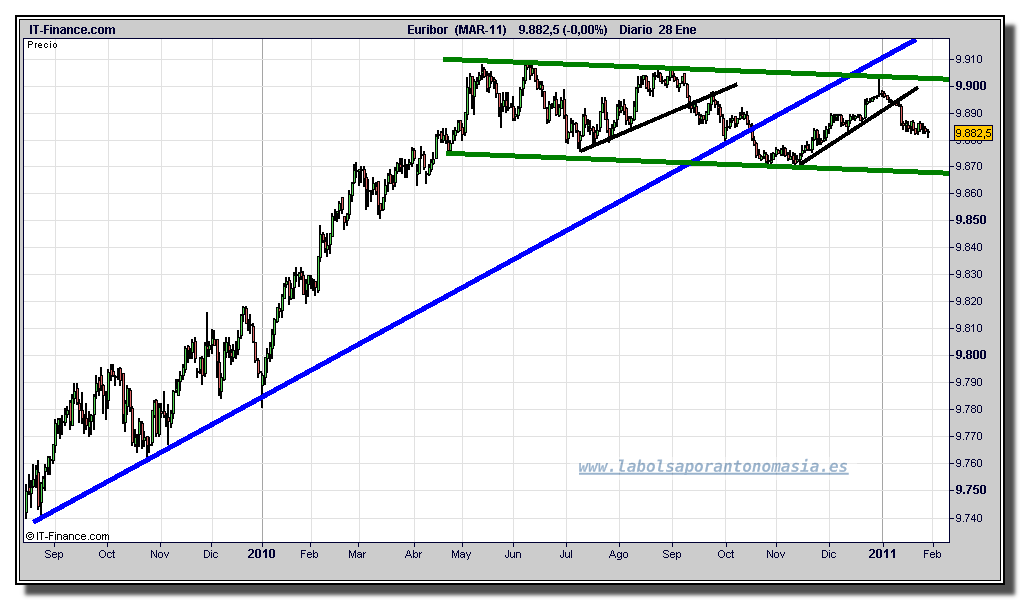1020x600 pixels.
Task: Click the 9.820 price axis label
Action: point(970,301)
